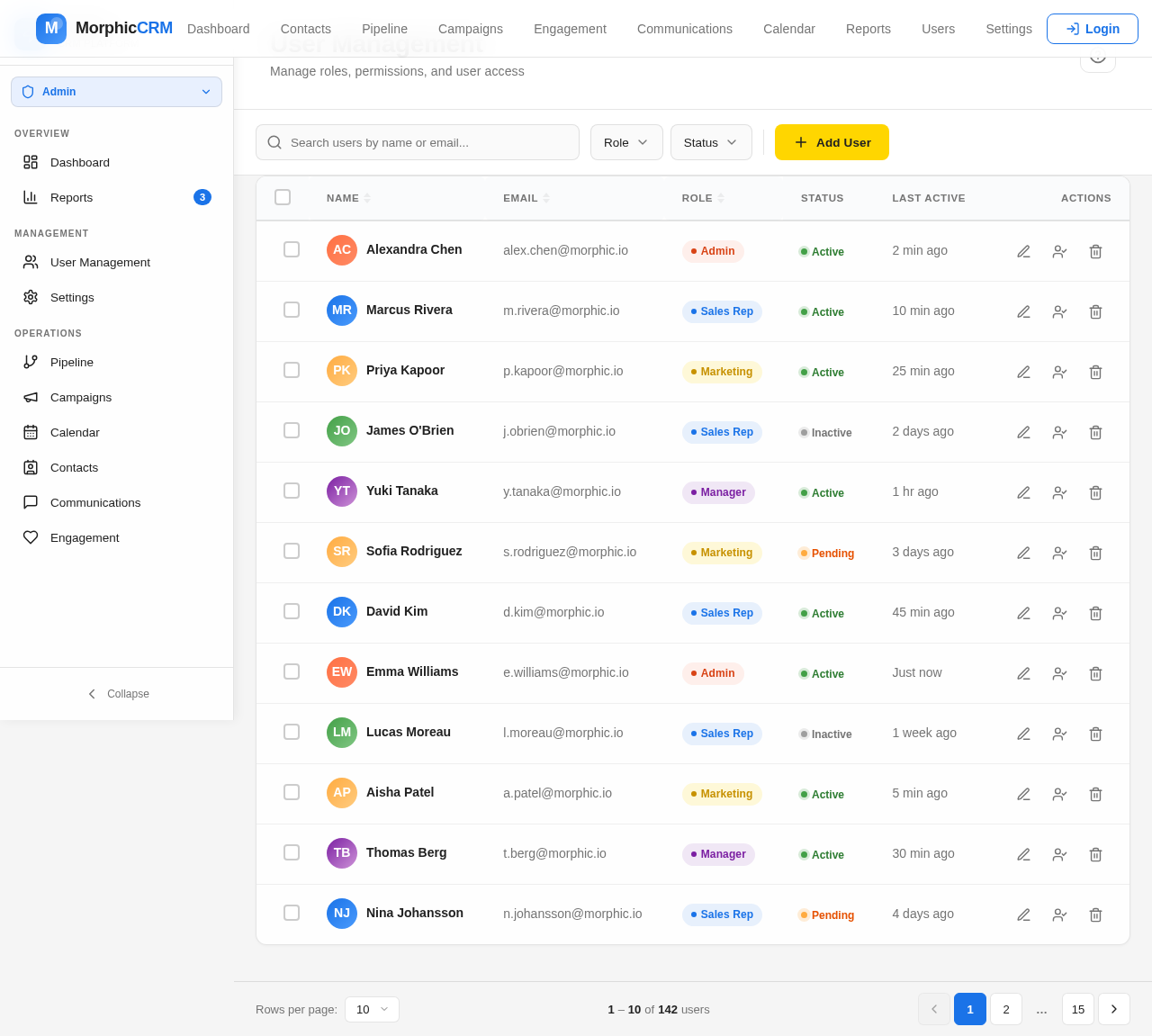The height and width of the screenshot is (1036, 1152).
Task: Open Users in the top navigation
Action: (x=938, y=29)
